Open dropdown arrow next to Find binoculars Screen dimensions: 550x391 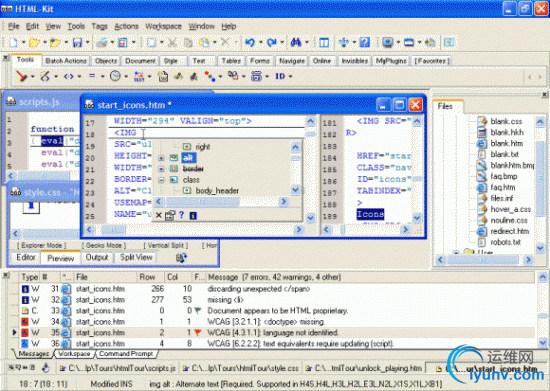coord(307,43)
